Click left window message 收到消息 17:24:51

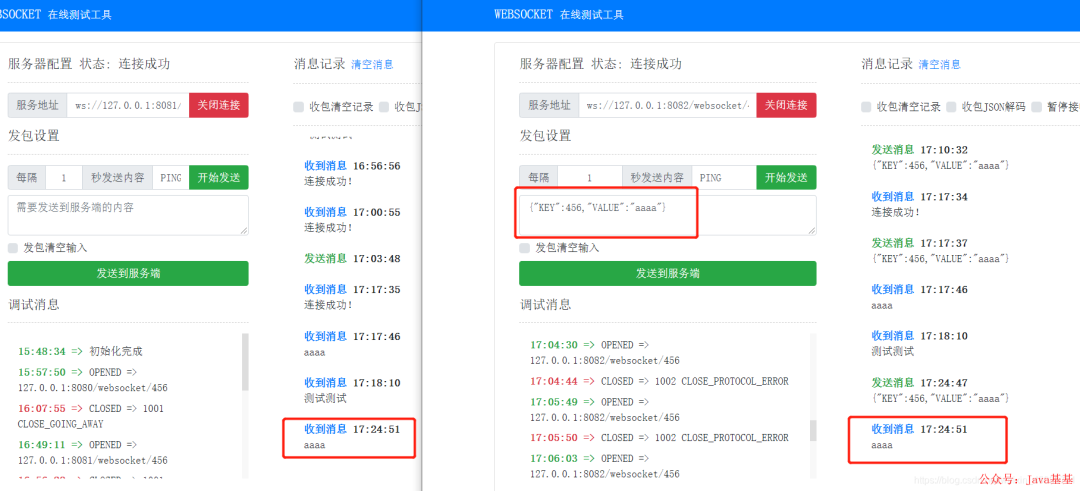click(352, 437)
